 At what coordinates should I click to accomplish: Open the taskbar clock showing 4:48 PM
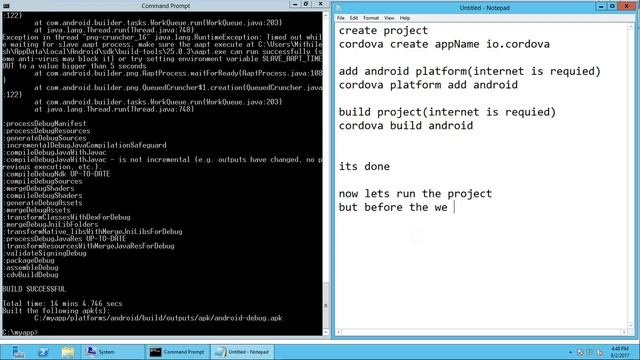click(x=620, y=352)
